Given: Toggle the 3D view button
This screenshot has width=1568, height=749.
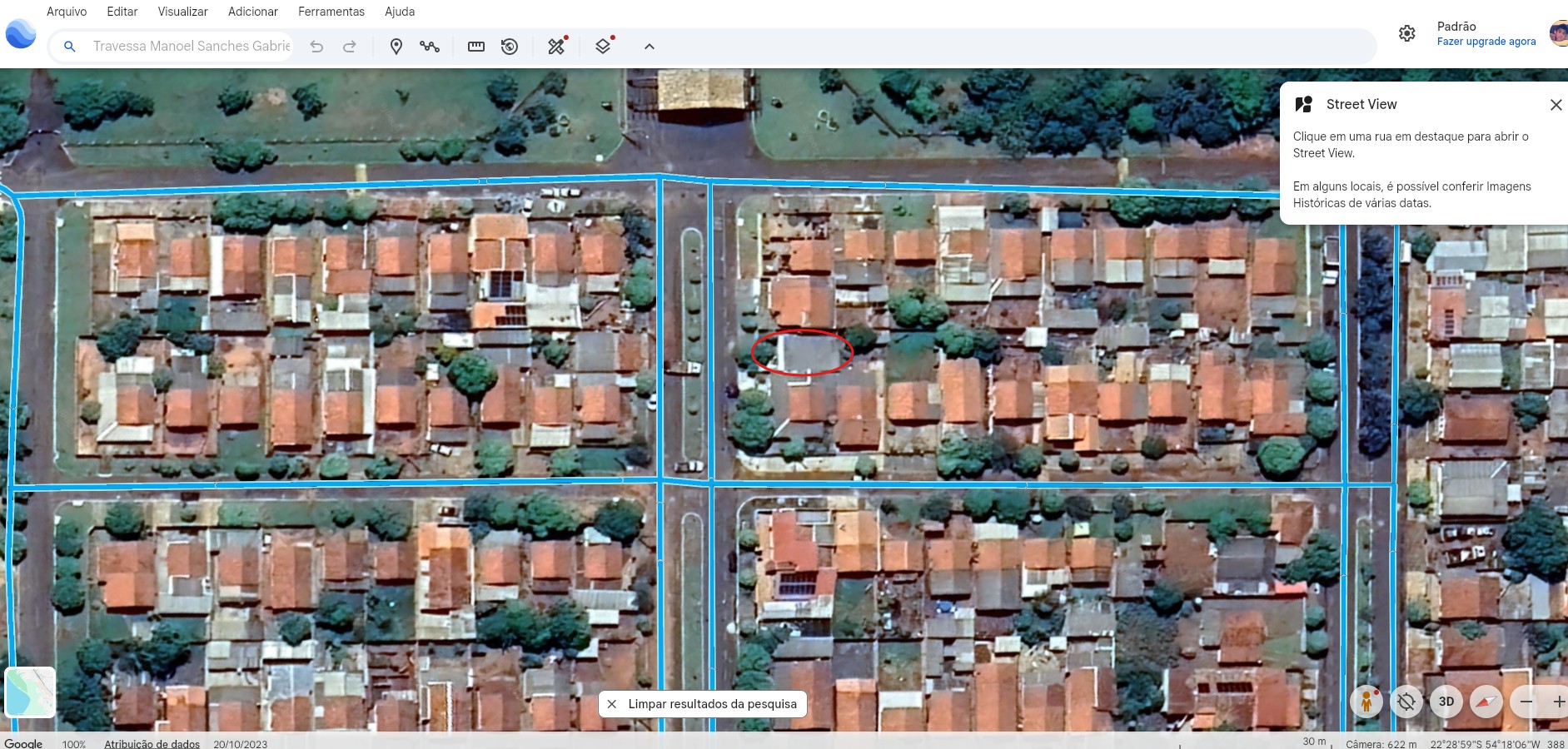Looking at the screenshot, I should point(1446,702).
